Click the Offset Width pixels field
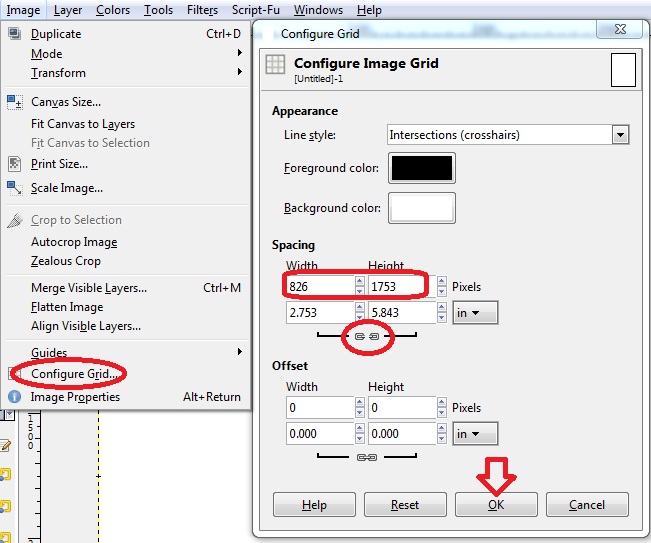The width and height of the screenshot is (651, 543). coord(320,408)
